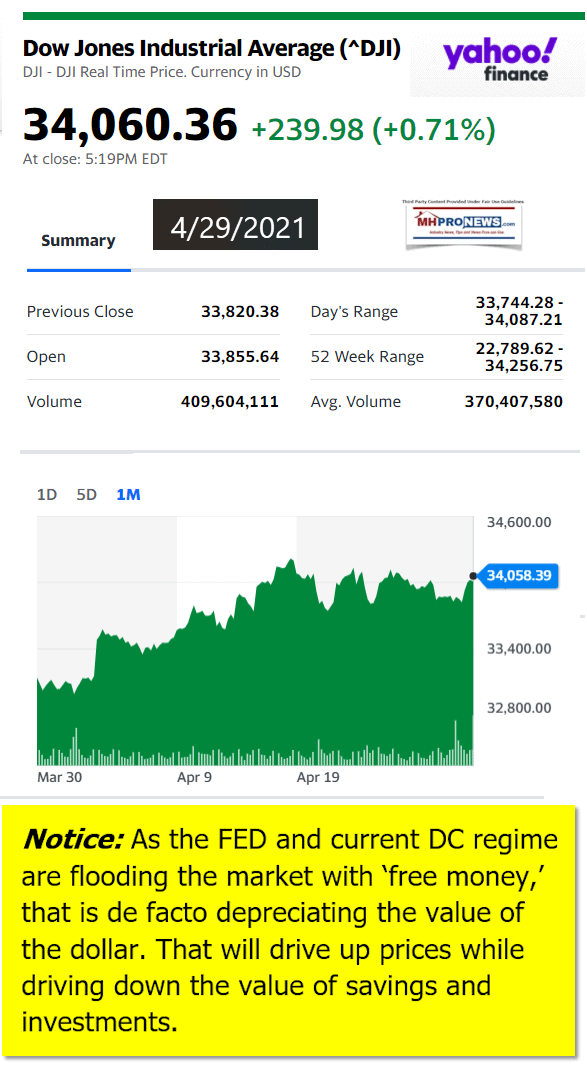
Task: Open the Summary tab
Action: pos(78,240)
